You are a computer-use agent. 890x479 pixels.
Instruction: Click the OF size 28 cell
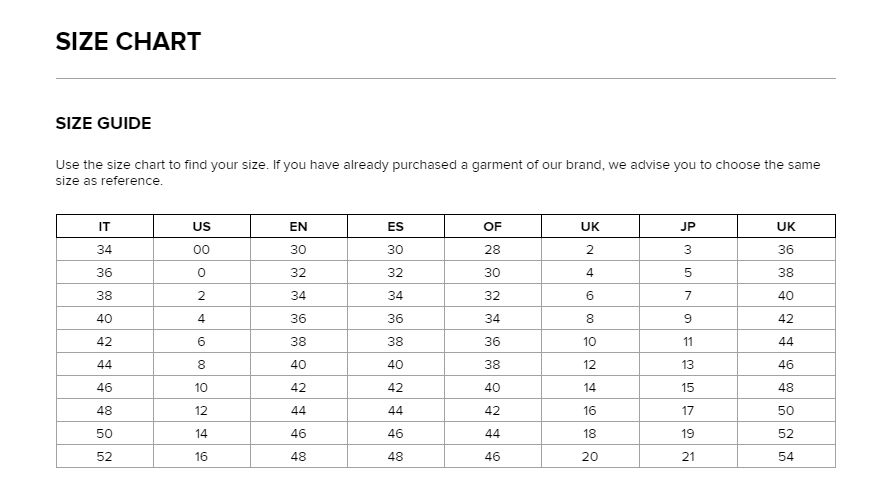click(493, 250)
